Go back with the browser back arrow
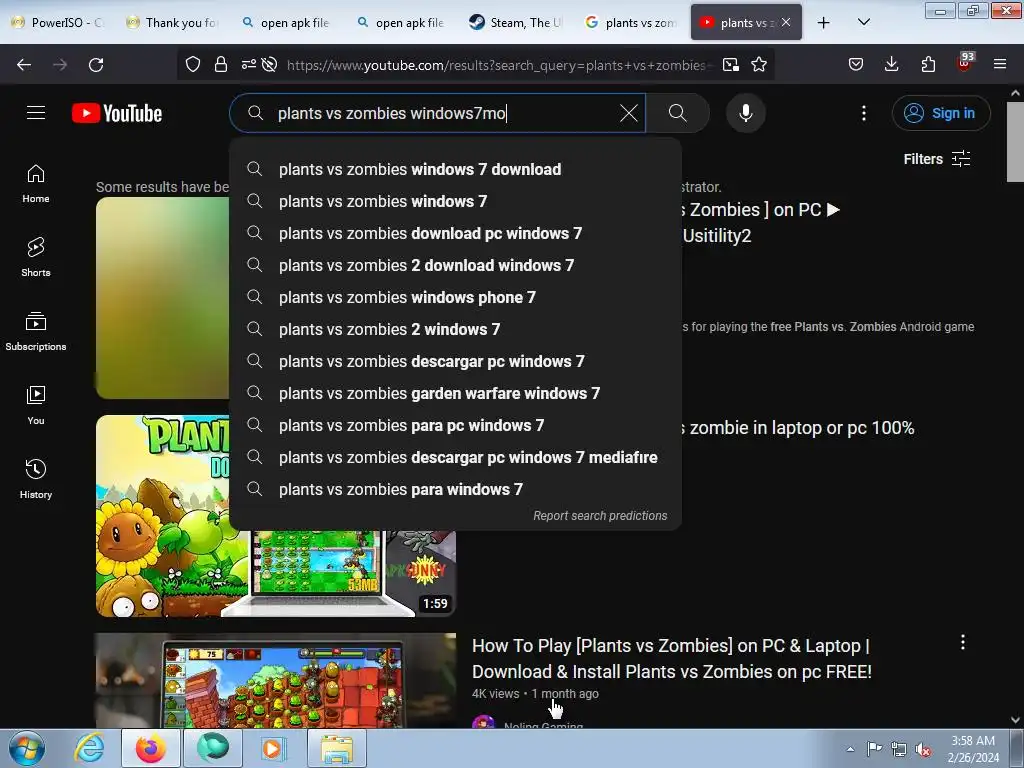Screen dimensions: 1024x768 tap(24, 64)
